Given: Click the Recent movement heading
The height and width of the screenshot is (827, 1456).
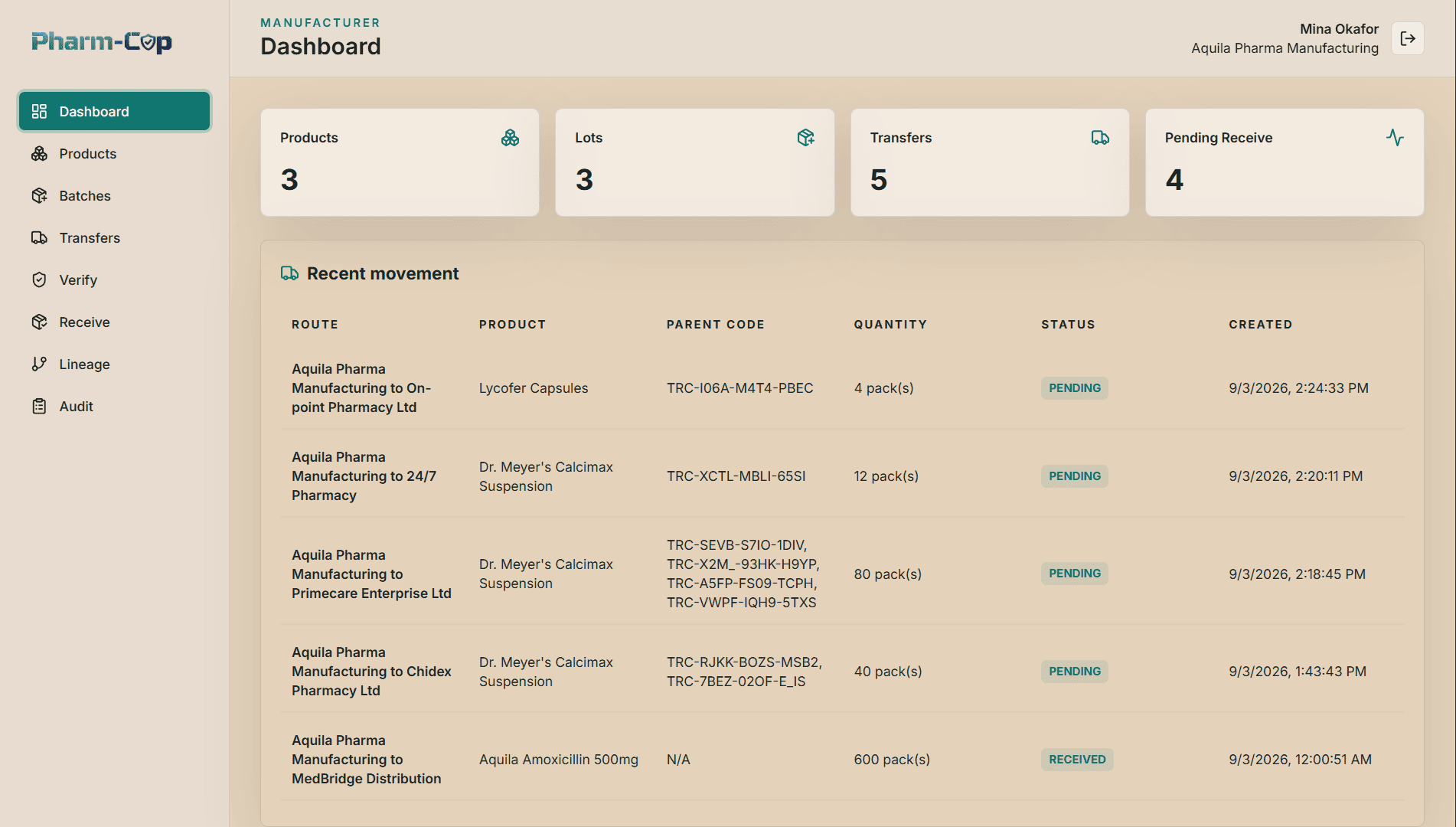Looking at the screenshot, I should pyautogui.click(x=382, y=273).
